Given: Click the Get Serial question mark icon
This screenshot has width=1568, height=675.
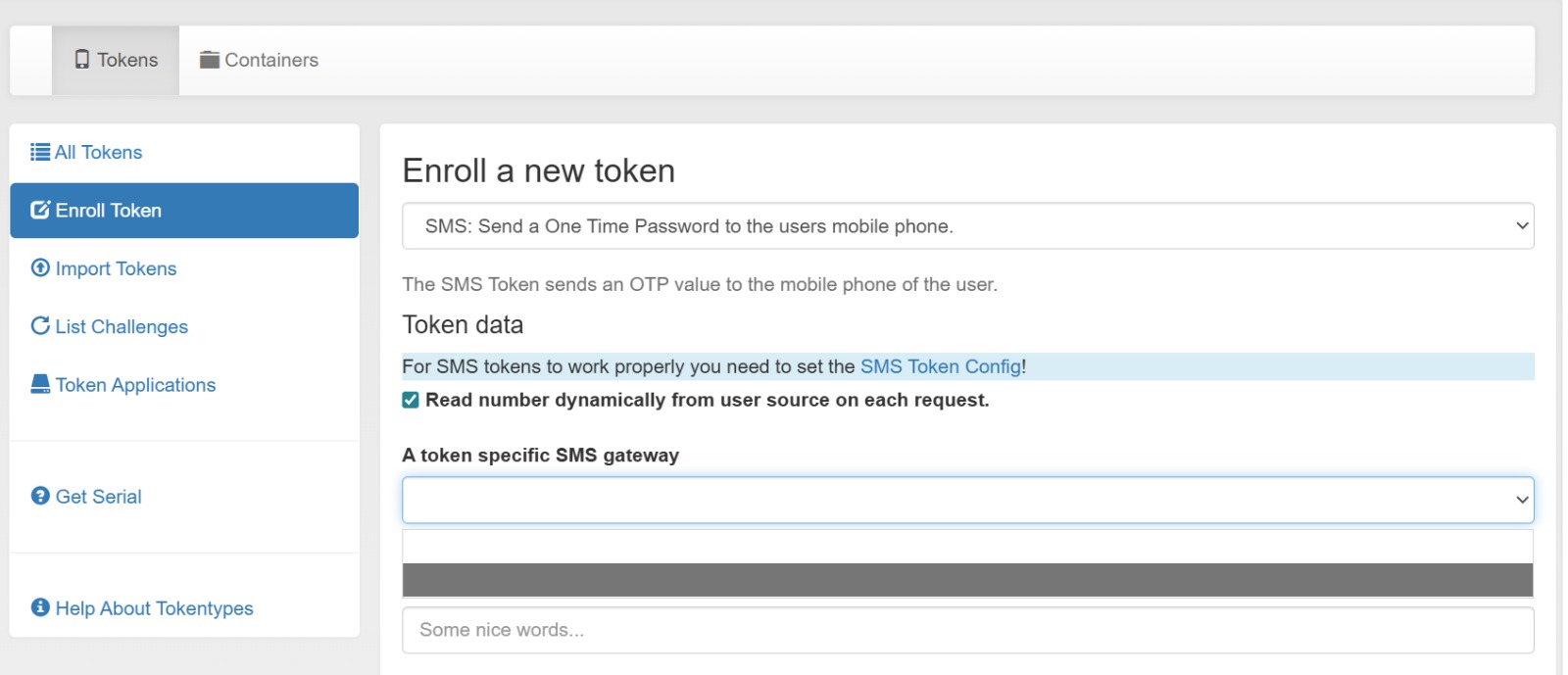Looking at the screenshot, I should point(40,496).
